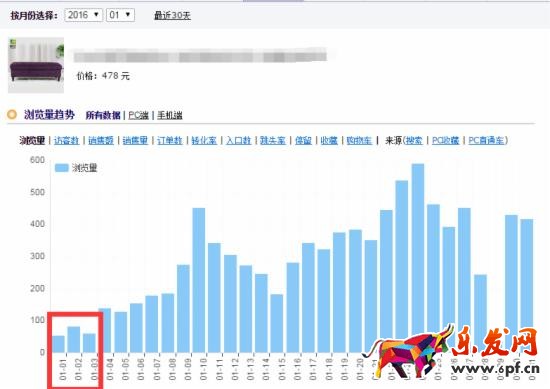Click the tall bar for 01-10
Viewport: 550px width, 389px height.
tap(199, 280)
